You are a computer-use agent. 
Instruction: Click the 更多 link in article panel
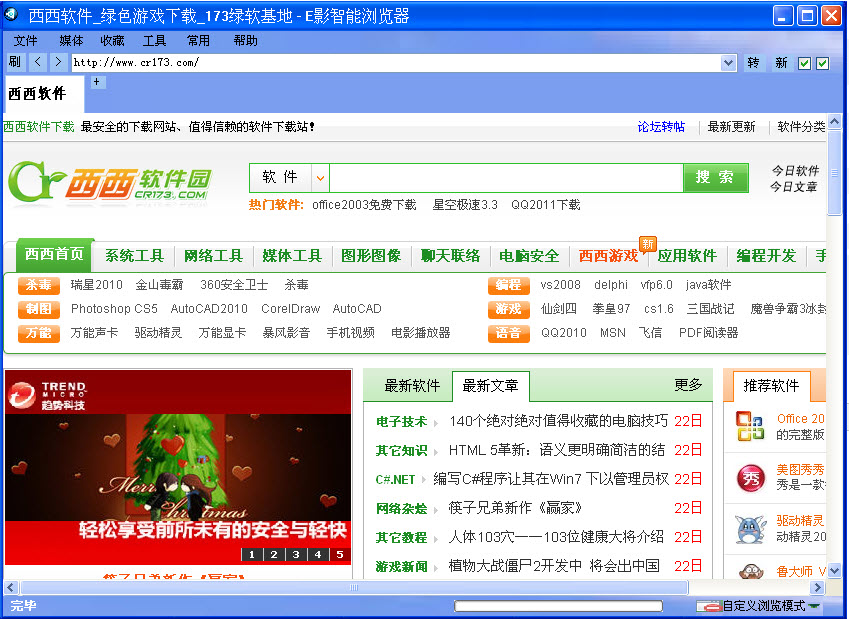688,385
